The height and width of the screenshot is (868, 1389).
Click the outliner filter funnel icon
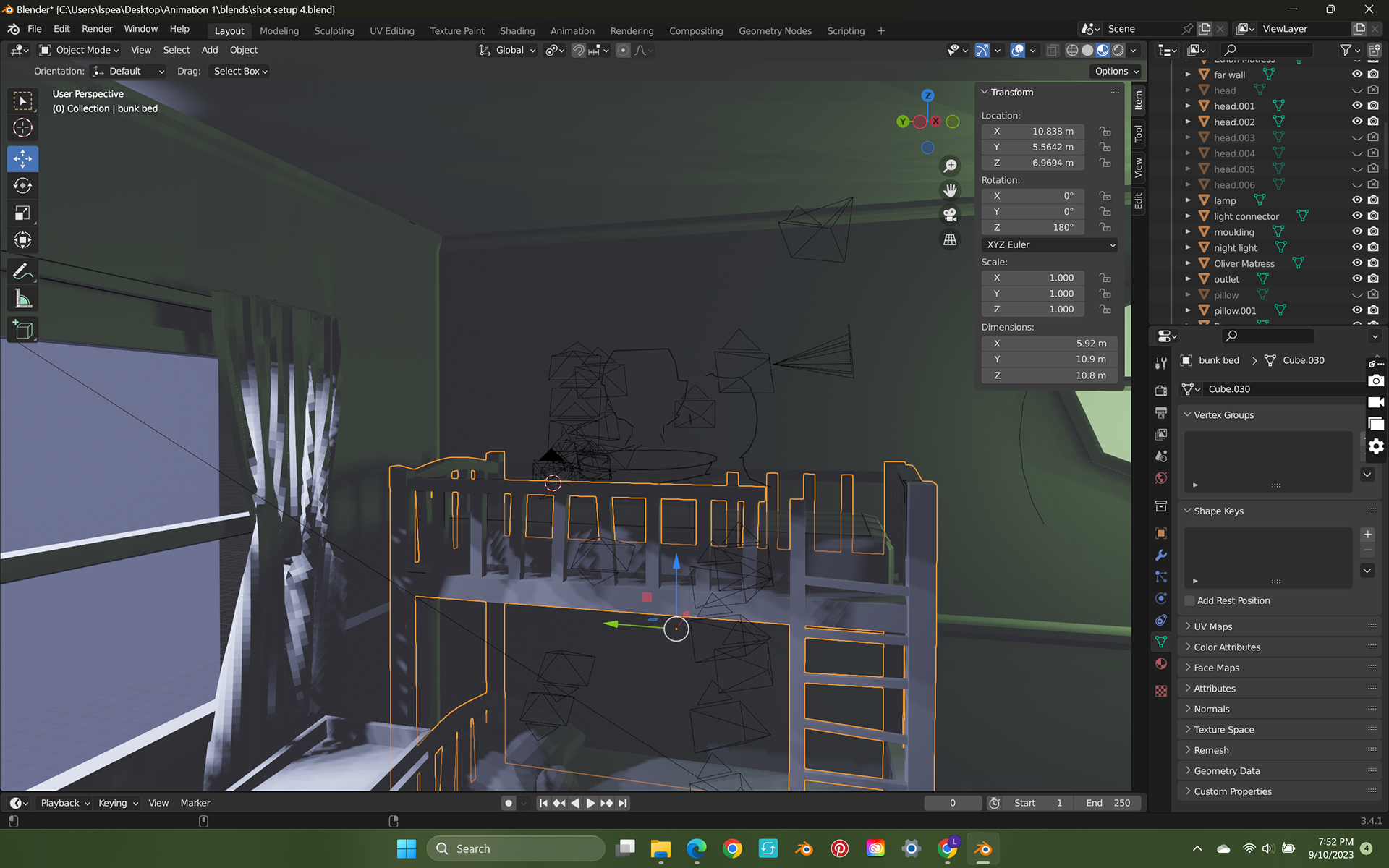(x=1346, y=50)
